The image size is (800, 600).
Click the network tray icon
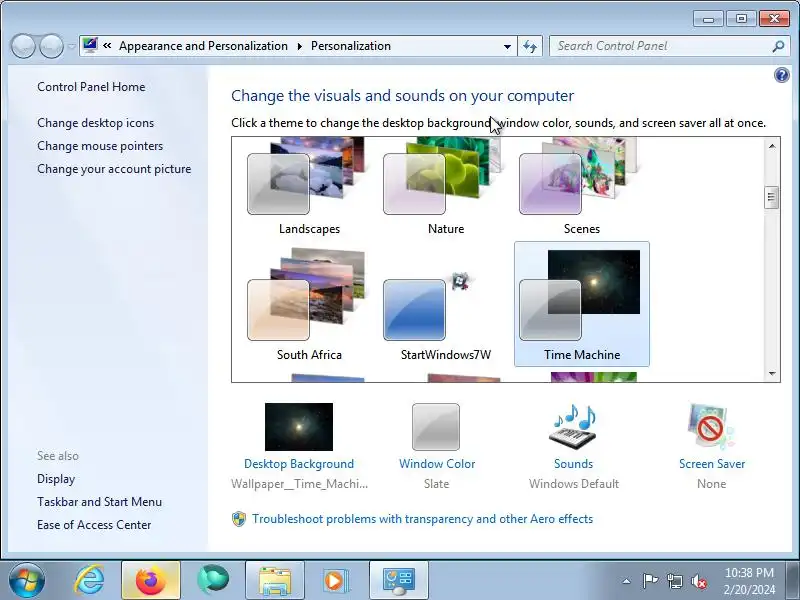674,581
